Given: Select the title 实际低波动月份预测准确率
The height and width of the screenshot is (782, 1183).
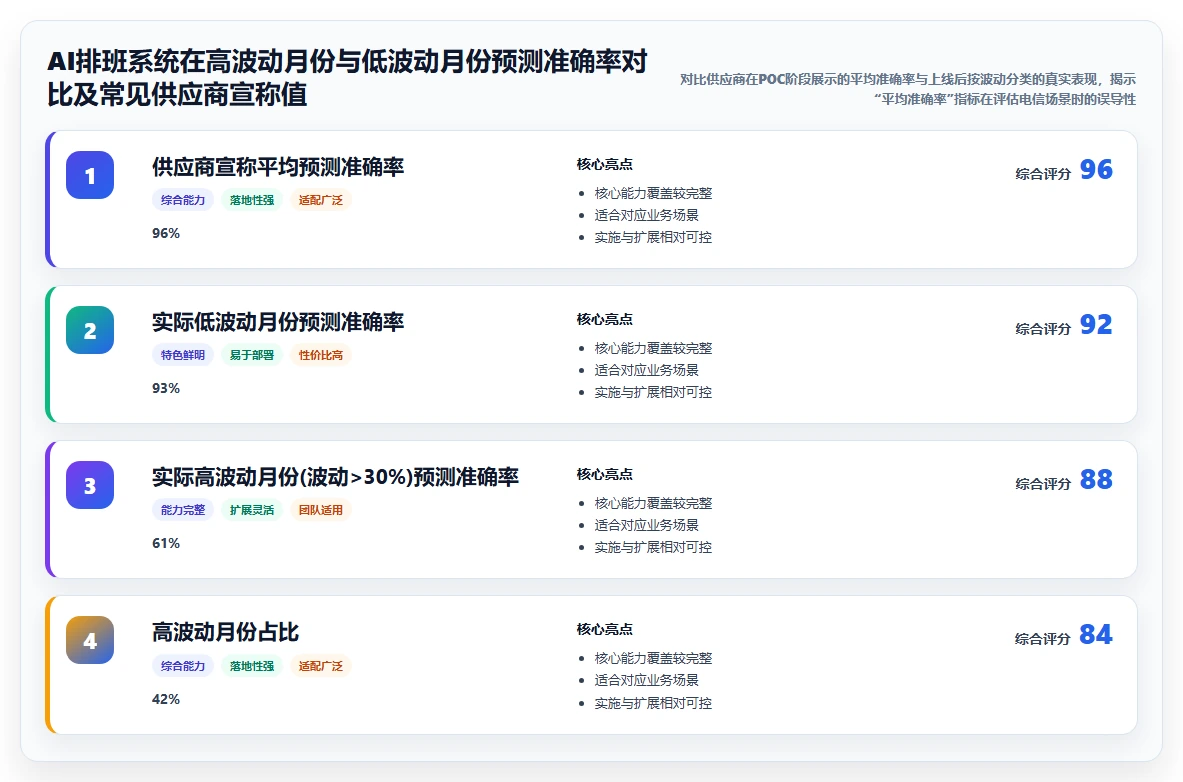Looking at the screenshot, I should [x=278, y=322].
